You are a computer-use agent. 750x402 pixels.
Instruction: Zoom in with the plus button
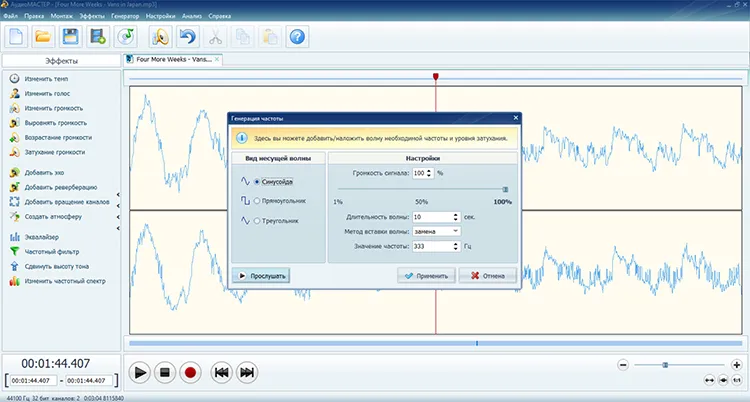737,365
